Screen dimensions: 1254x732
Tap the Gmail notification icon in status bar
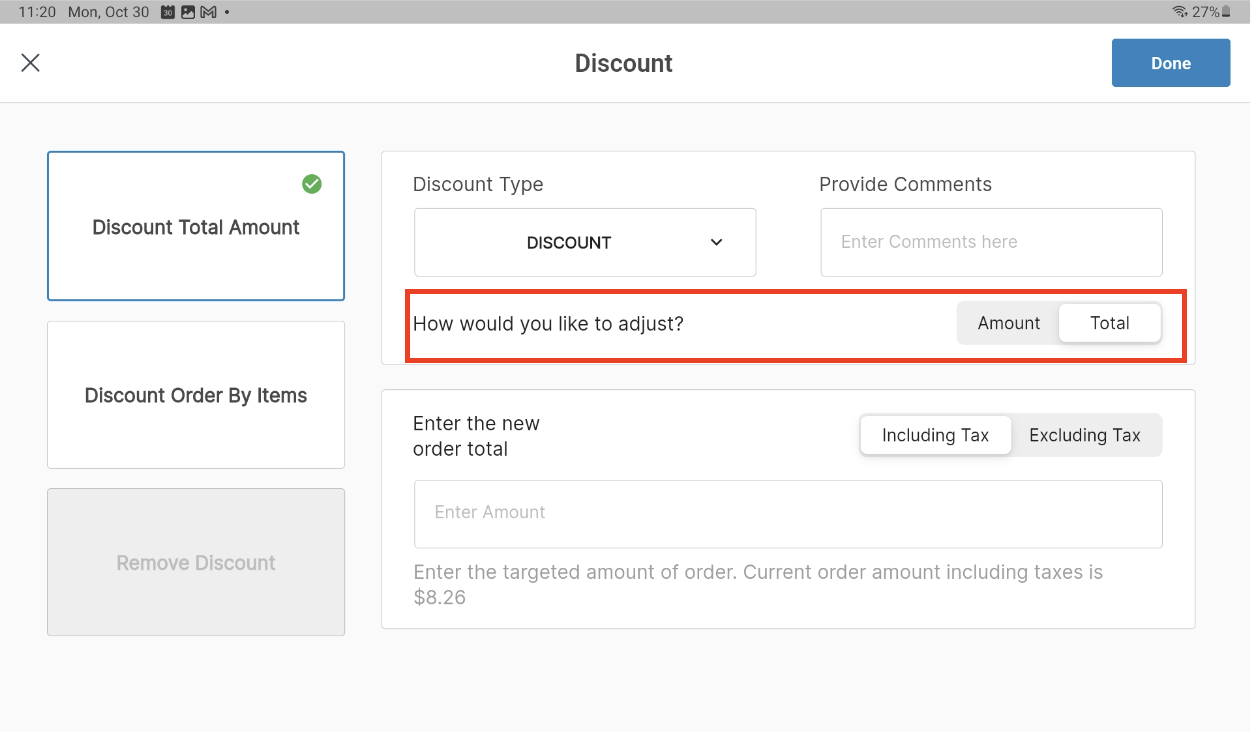pyautogui.click(x=208, y=12)
